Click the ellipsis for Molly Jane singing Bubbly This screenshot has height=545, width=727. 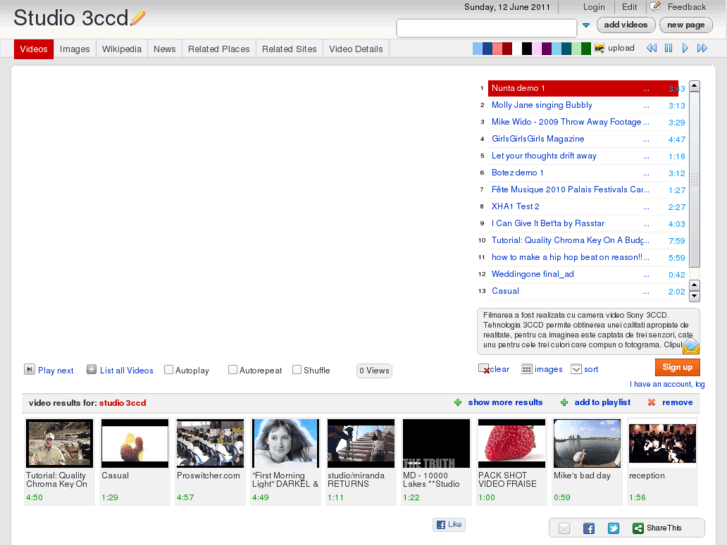(x=646, y=107)
